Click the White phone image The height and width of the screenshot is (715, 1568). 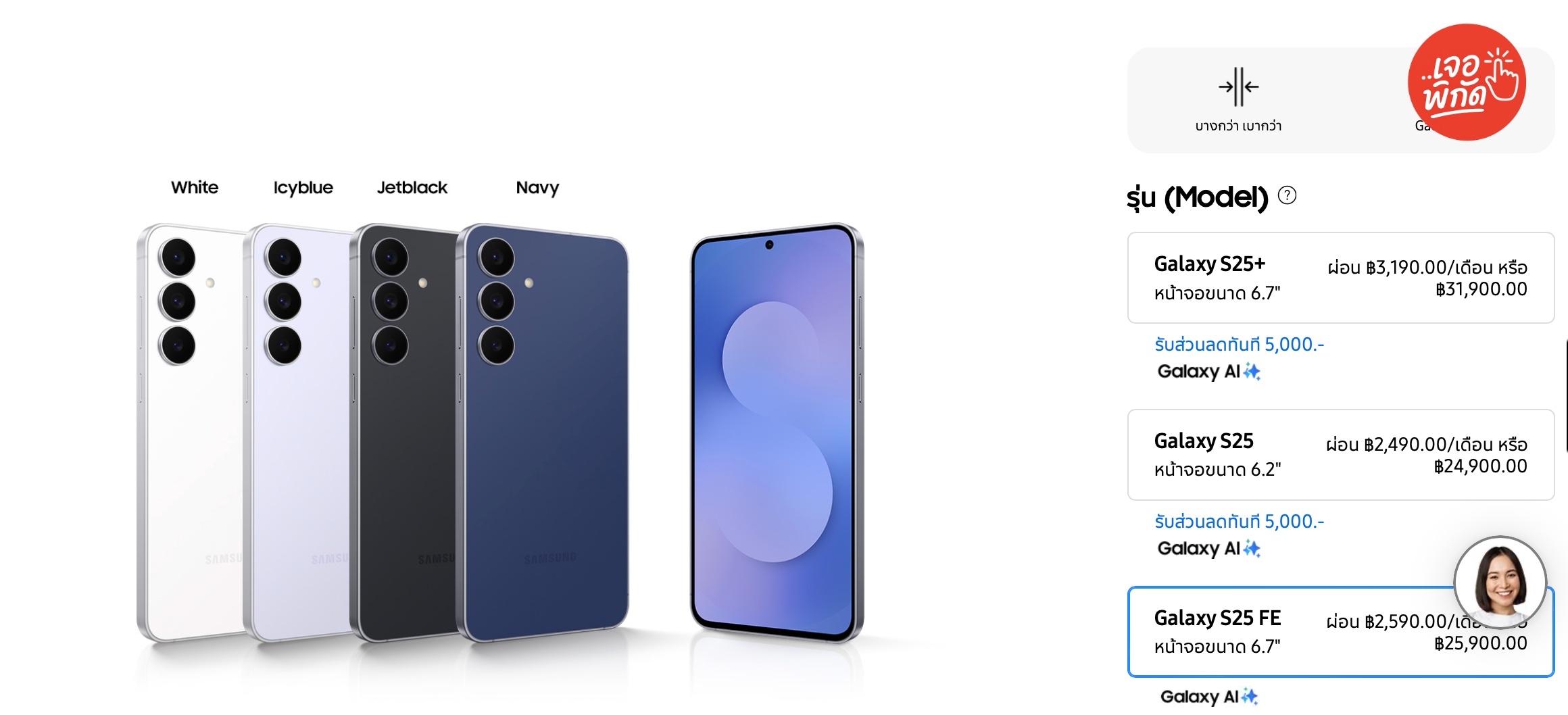click(x=191, y=433)
